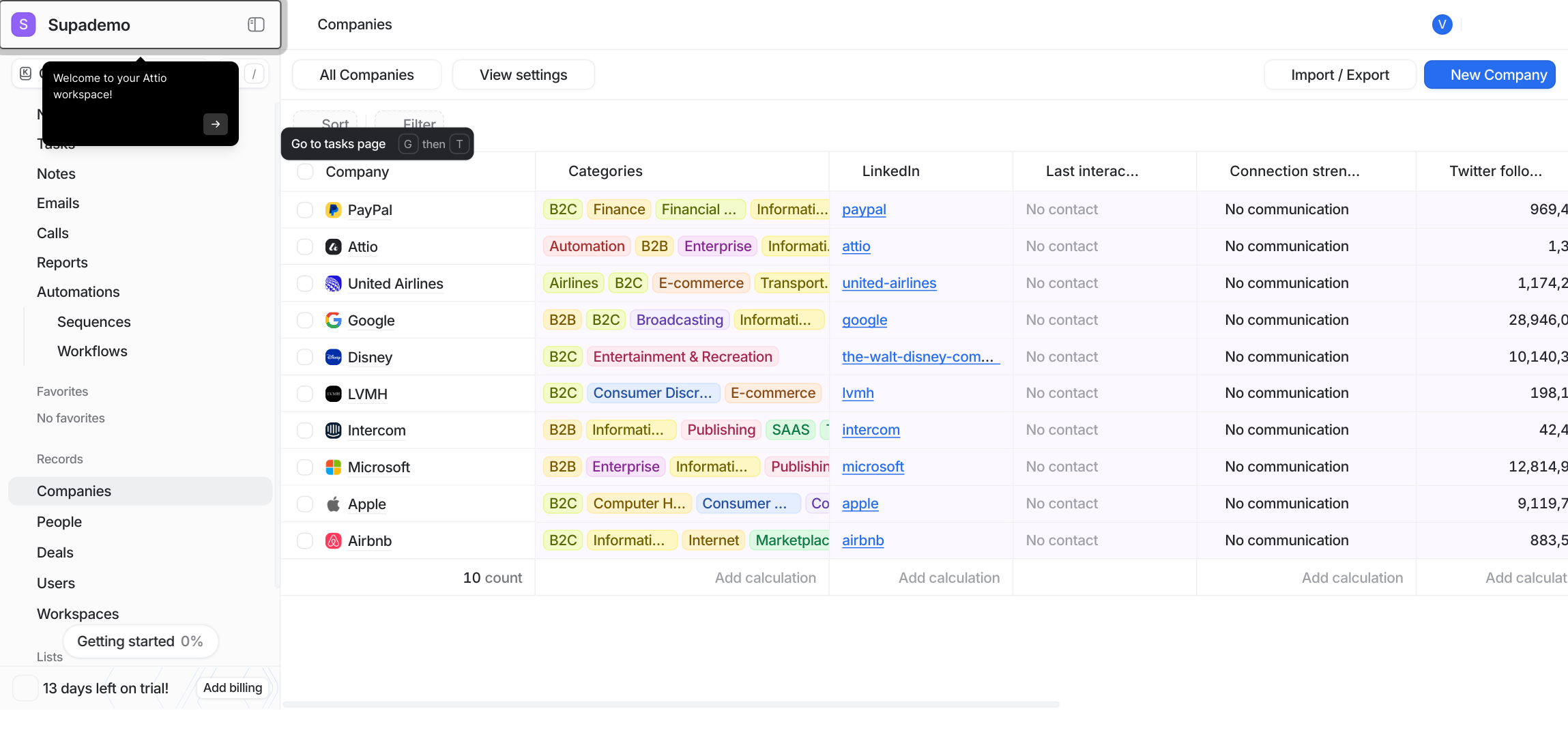Open Workflows under Automations
This screenshot has height=737, width=1568.
(92, 351)
